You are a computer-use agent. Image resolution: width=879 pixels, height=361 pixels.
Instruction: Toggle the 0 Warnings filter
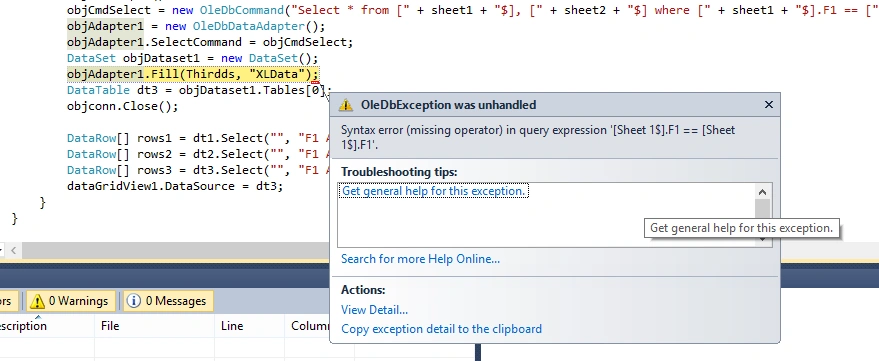pyautogui.click(x=70, y=301)
